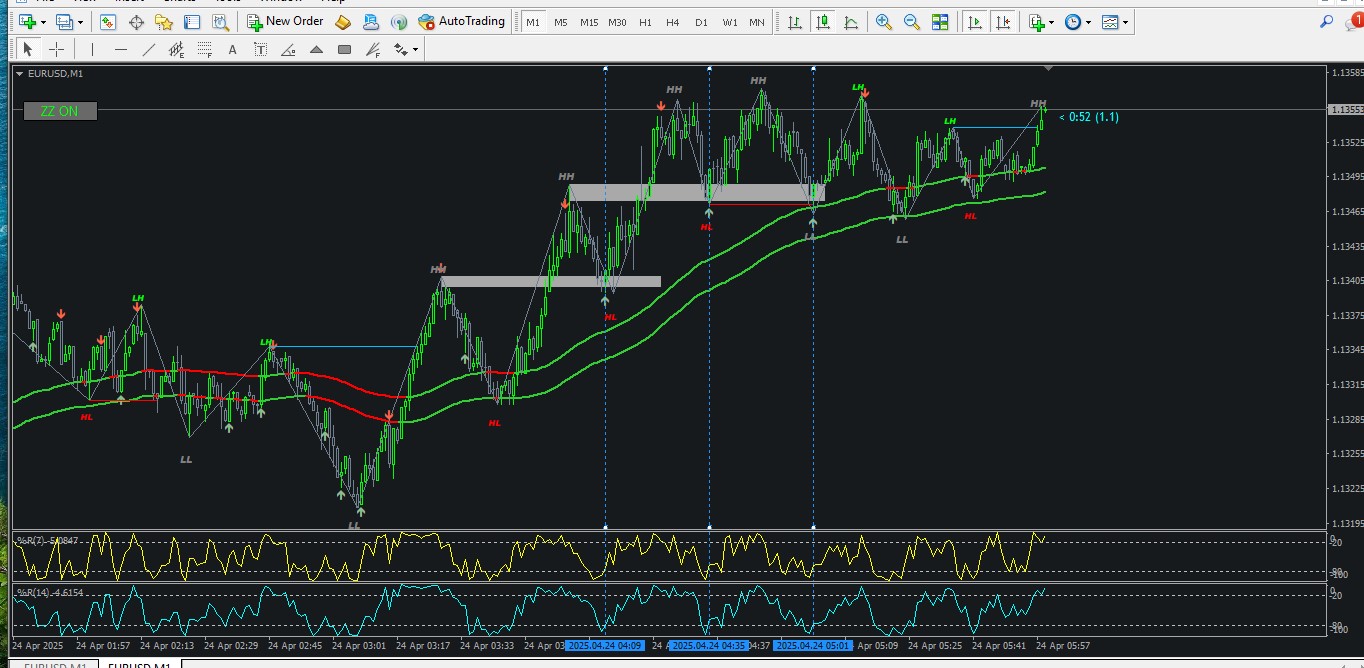Zoom out of the chart

(912, 22)
